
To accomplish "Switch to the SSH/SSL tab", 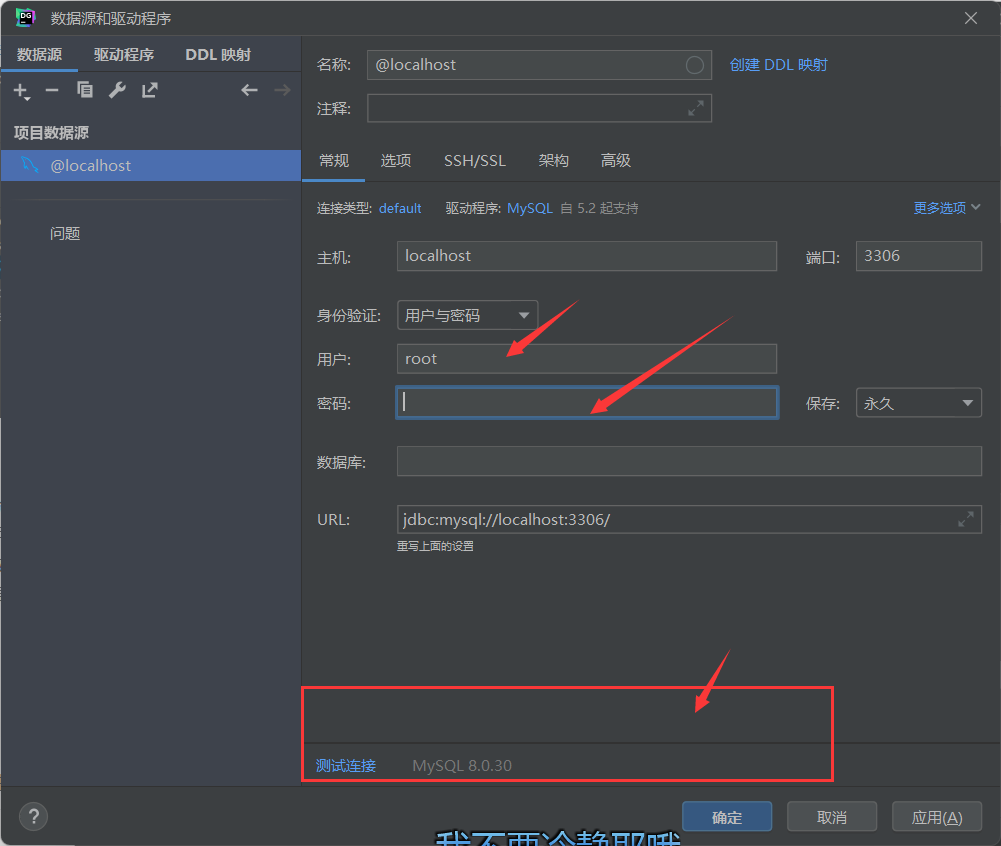I will pos(474,161).
